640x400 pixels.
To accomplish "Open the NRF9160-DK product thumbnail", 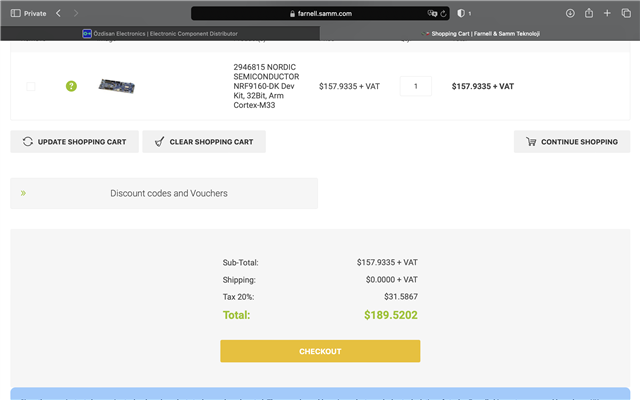I will pos(117,86).
